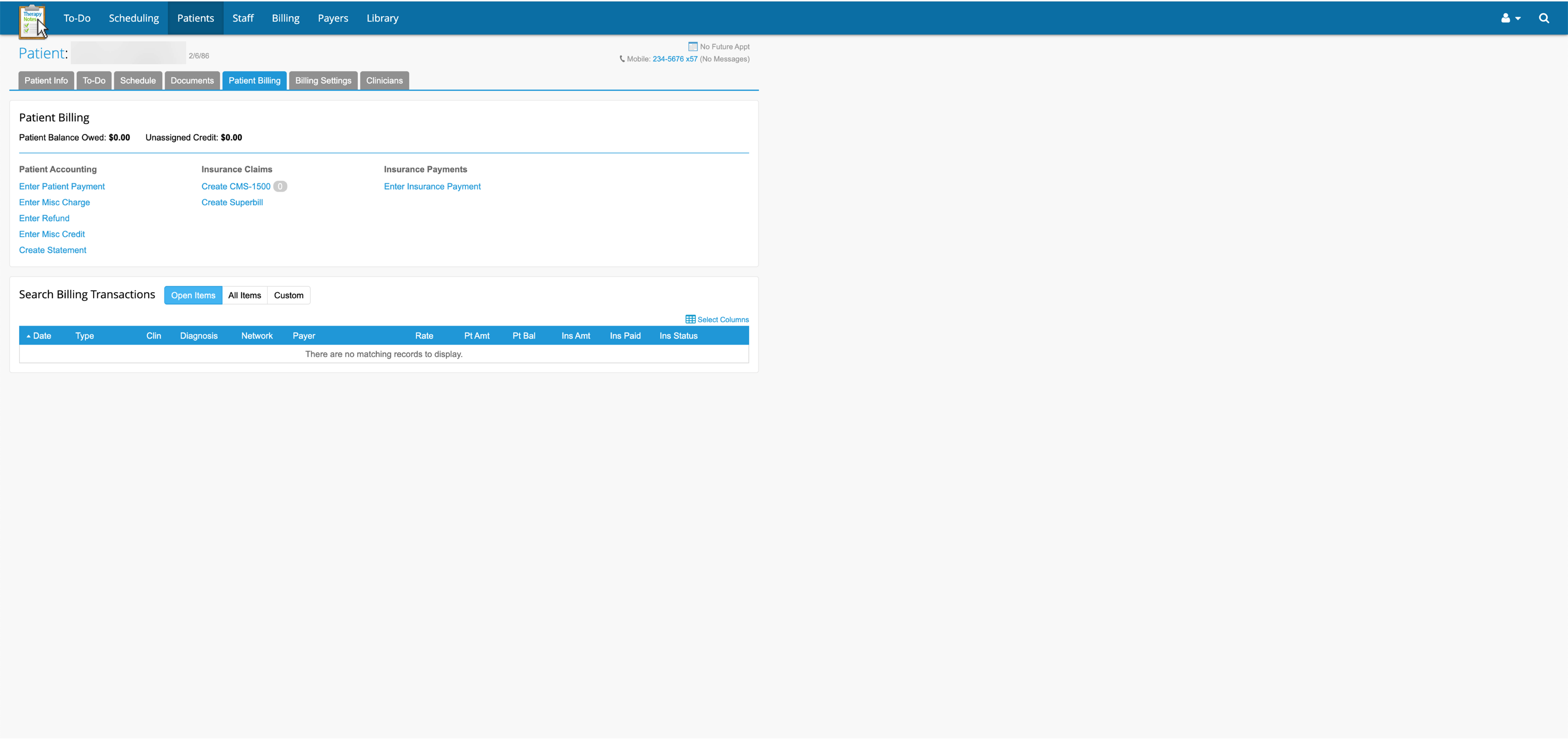This screenshot has height=739, width=1568.
Task: Click the No Future Appt calendar icon
Action: tap(692, 46)
